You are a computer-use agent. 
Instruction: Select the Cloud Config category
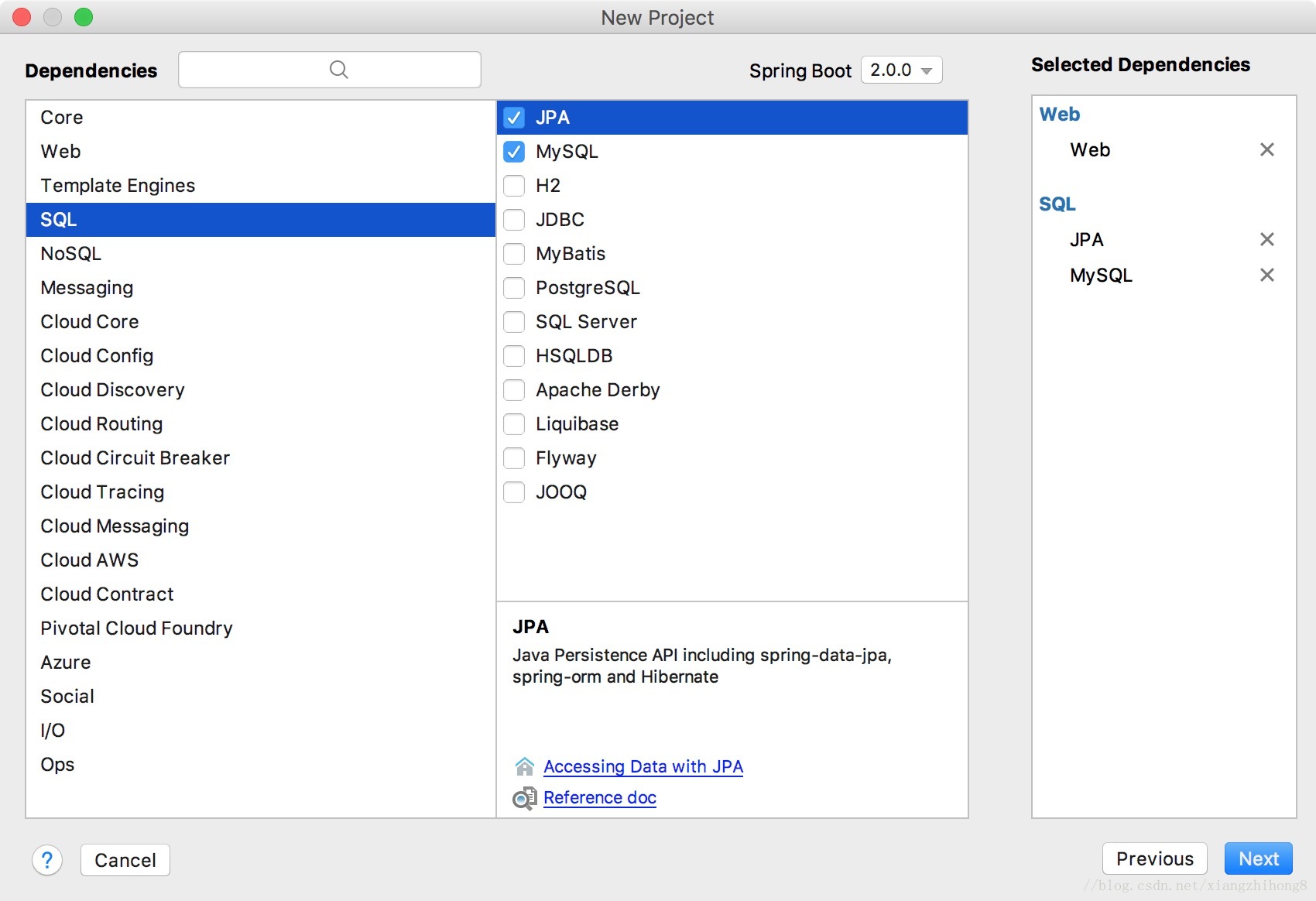pos(260,356)
